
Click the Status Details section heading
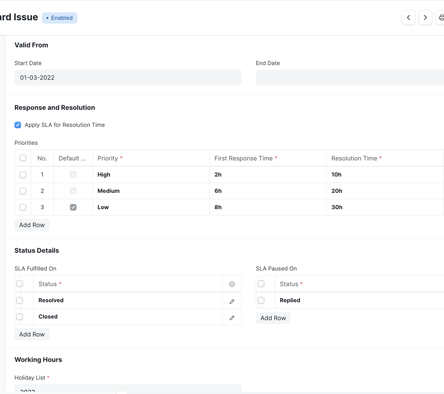pos(37,250)
